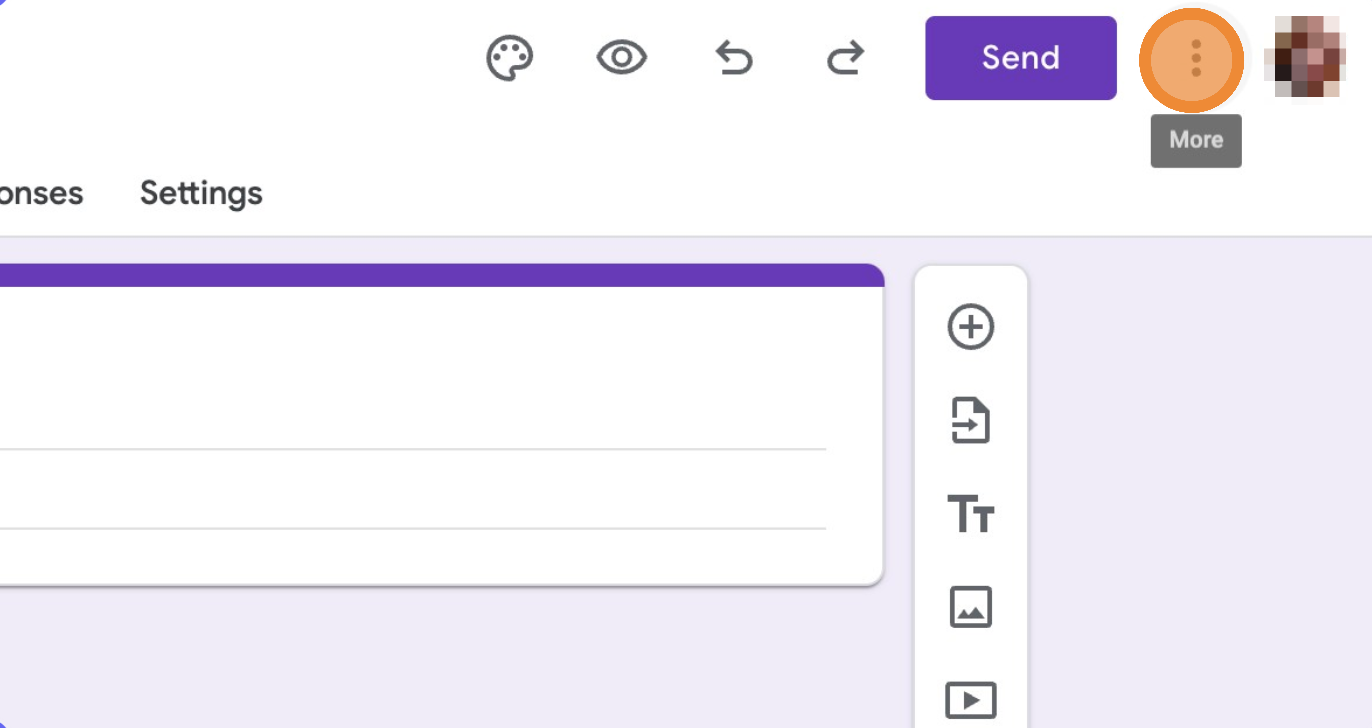1372x728 pixels.
Task: Click the purple header bar of the form card
Action: (x=440, y=275)
